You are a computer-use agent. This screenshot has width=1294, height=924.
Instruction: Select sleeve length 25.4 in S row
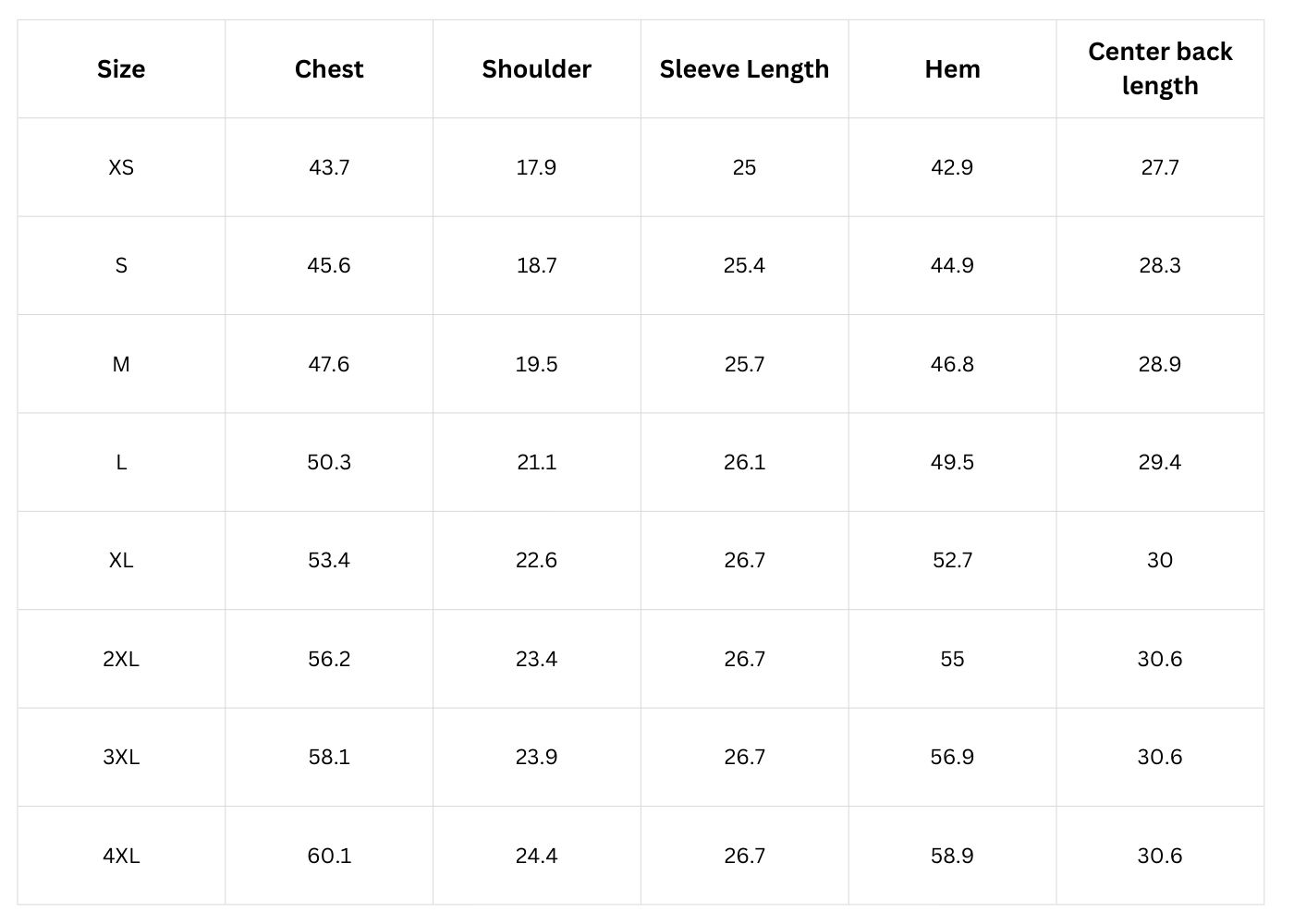pos(744,266)
